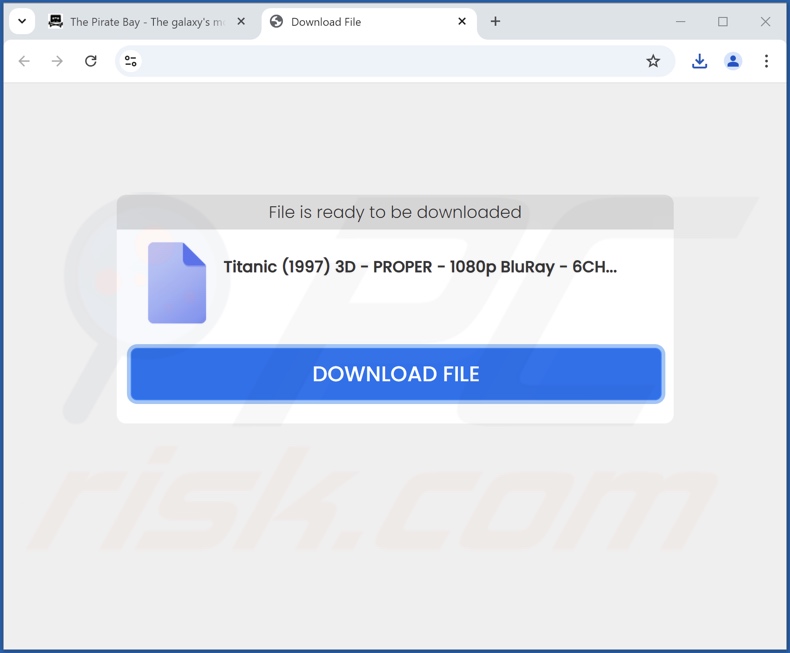Click the Pirate Bay ship favicon
The image size is (790, 653).
point(55,21)
